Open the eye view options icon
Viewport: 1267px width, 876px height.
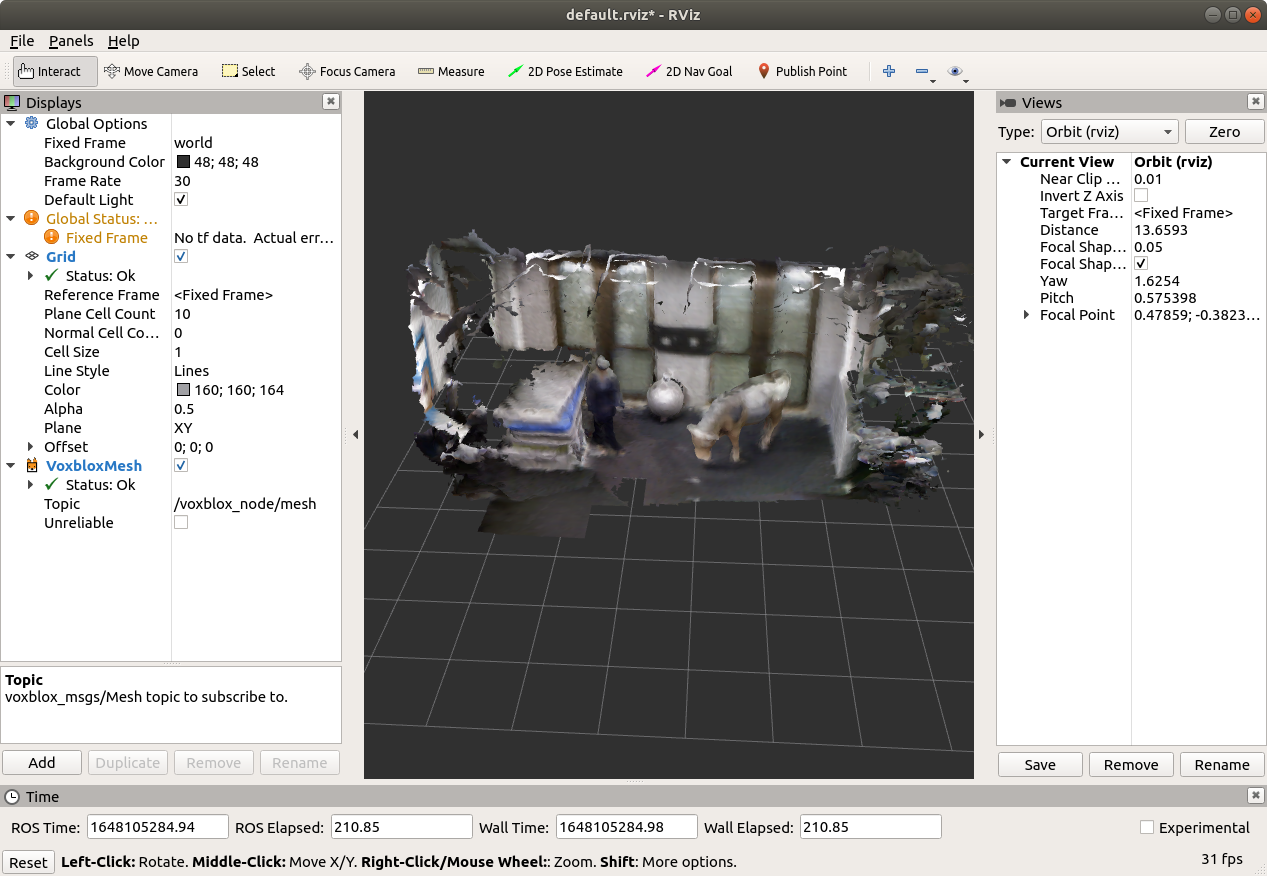pyautogui.click(x=956, y=71)
